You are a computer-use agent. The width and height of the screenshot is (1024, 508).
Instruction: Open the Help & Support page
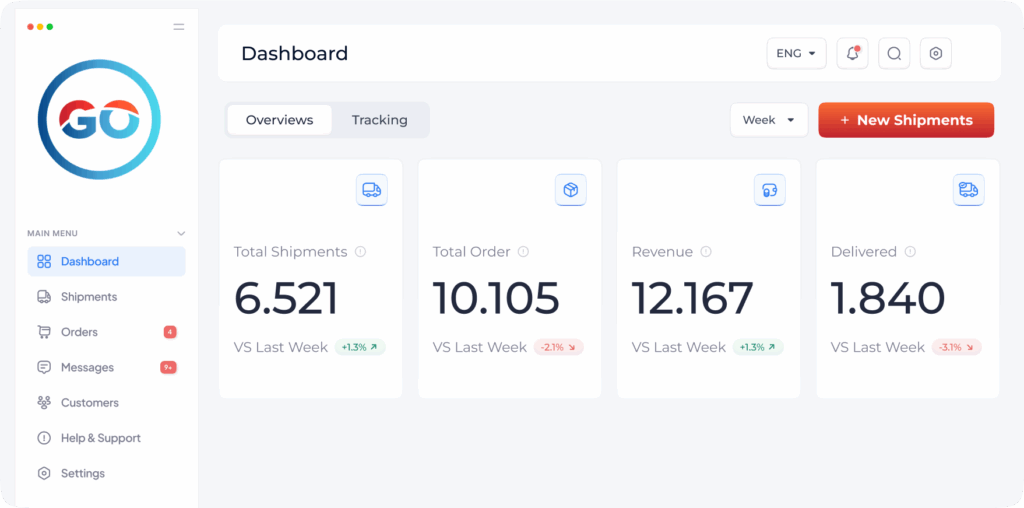click(x=100, y=438)
